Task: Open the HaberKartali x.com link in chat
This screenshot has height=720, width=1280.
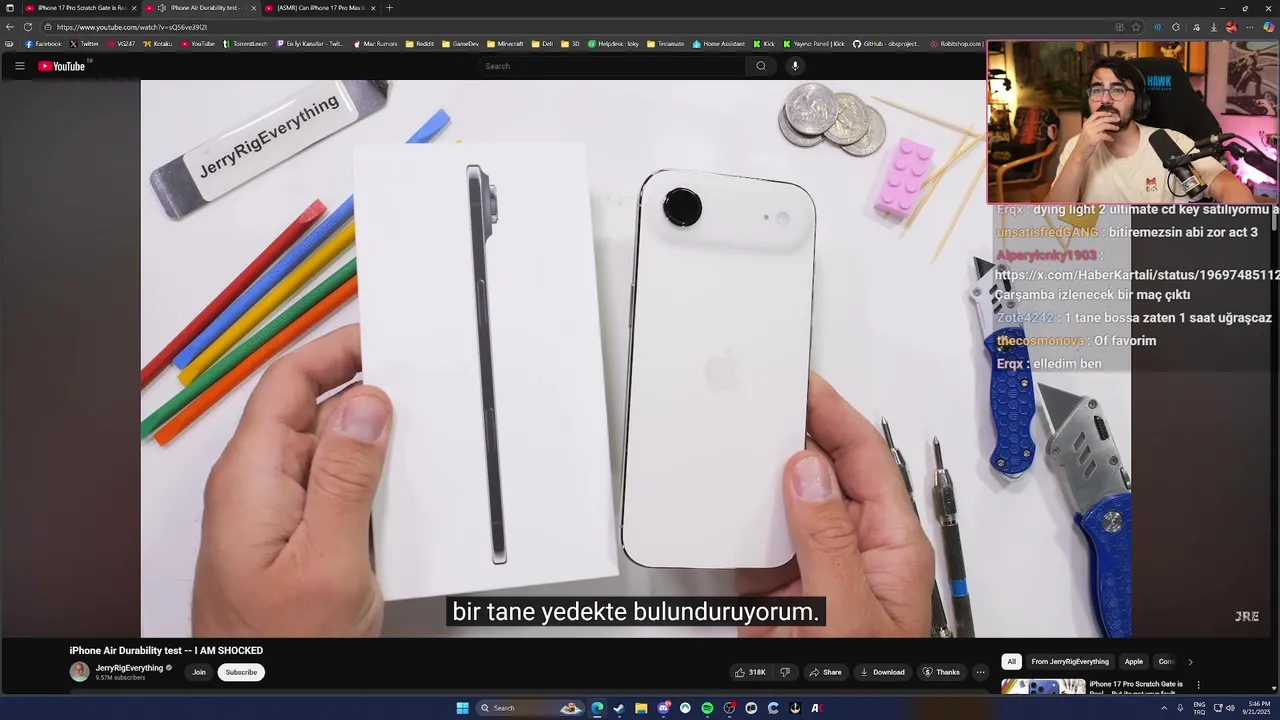Action: point(1137,274)
